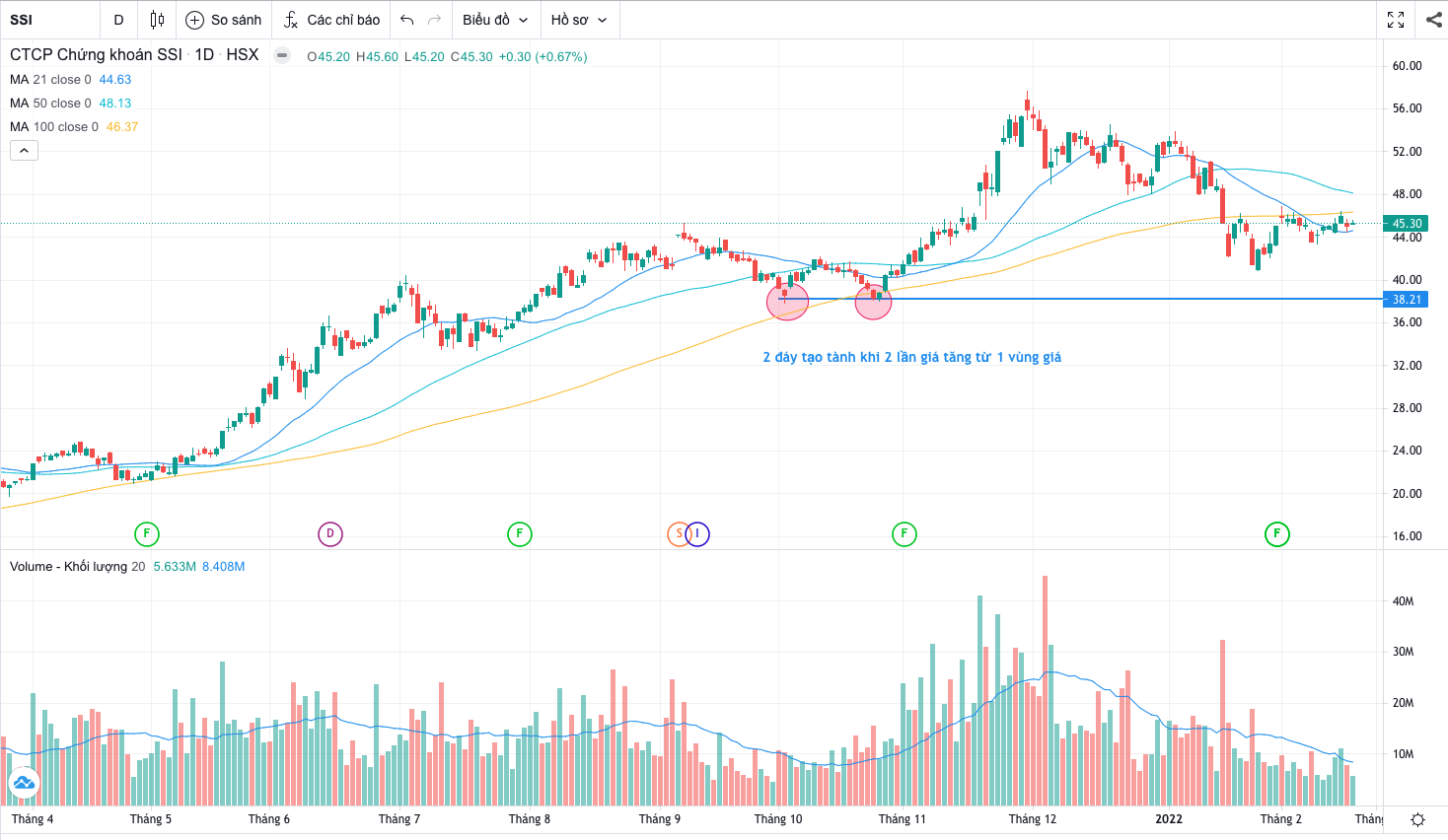Collapse the indicator legend with the chevron
Viewport: 1448px width, 840px height.
coord(24,151)
